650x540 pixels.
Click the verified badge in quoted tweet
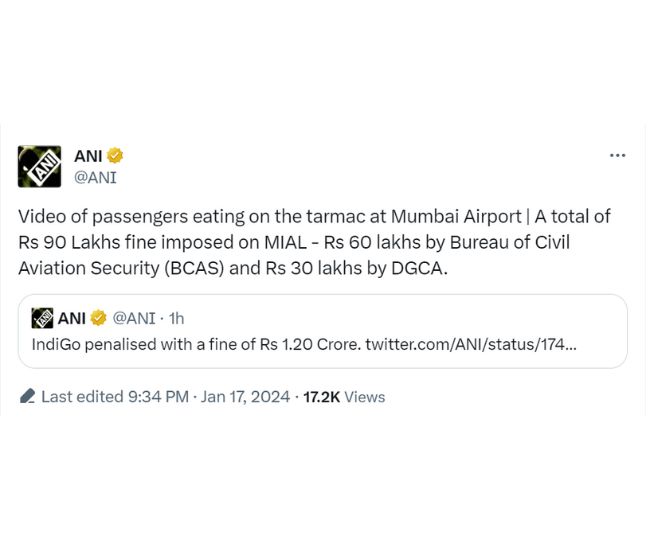coord(99,318)
